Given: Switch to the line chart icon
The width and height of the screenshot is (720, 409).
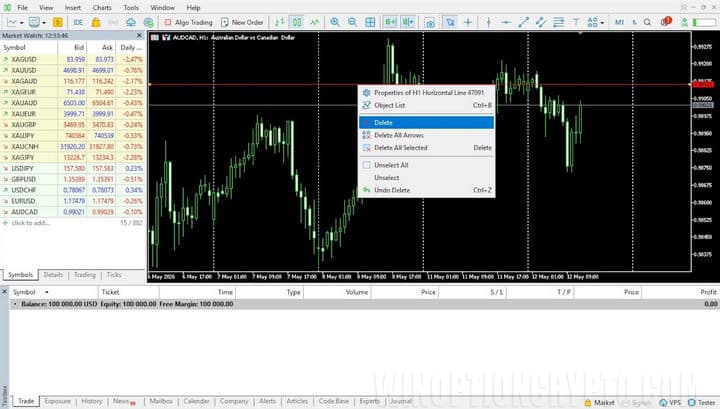Looking at the screenshot, I should (x=315, y=22).
